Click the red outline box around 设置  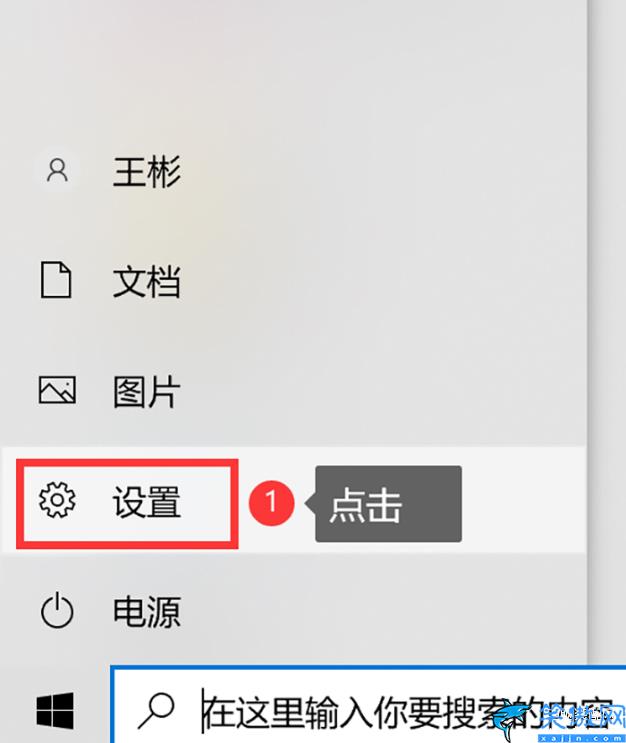click(x=127, y=504)
